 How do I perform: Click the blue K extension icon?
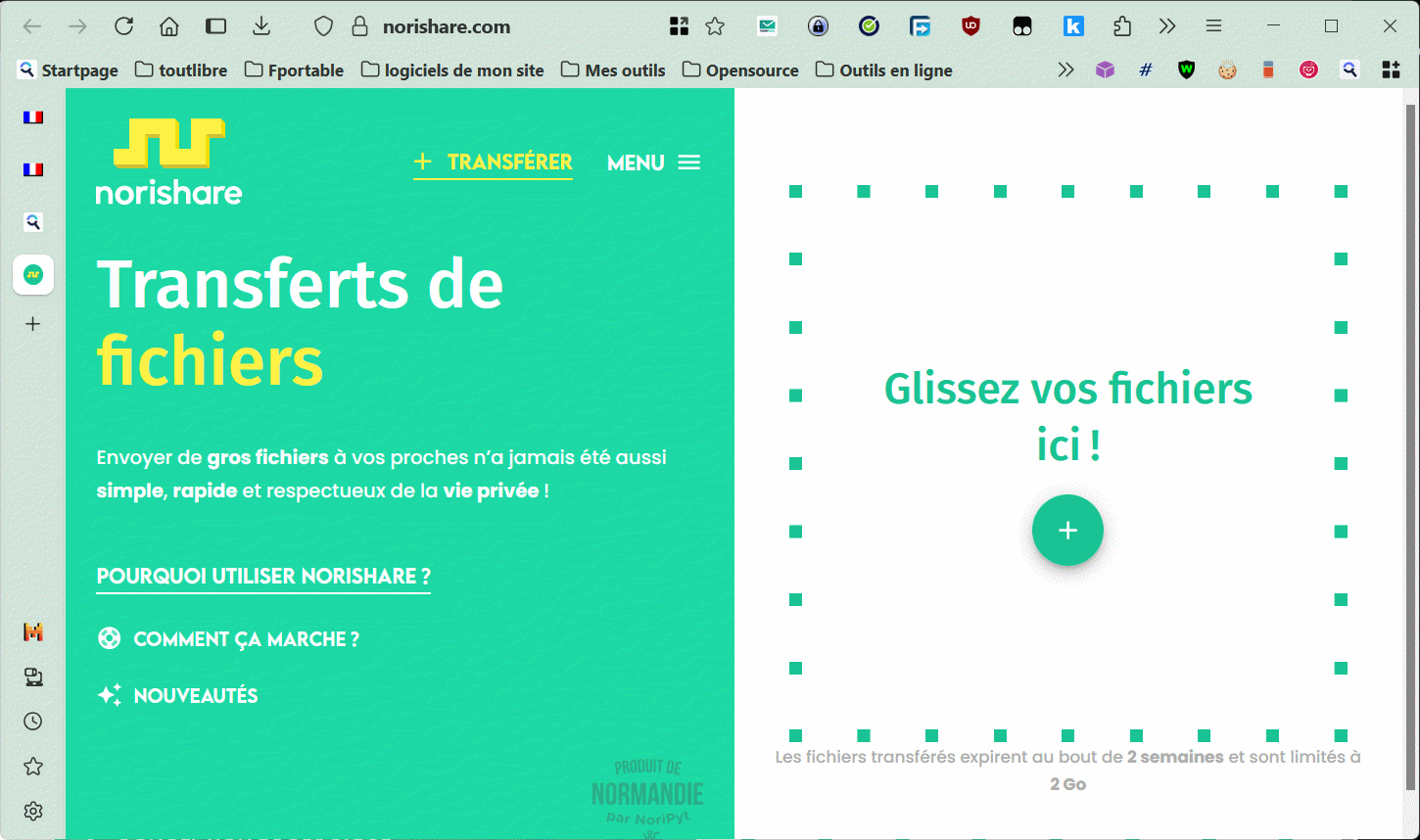tap(1073, 26)
